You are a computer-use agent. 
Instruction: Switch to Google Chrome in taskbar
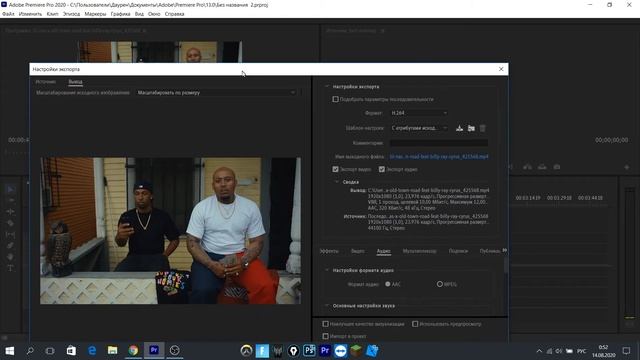(x=133, y=351)
